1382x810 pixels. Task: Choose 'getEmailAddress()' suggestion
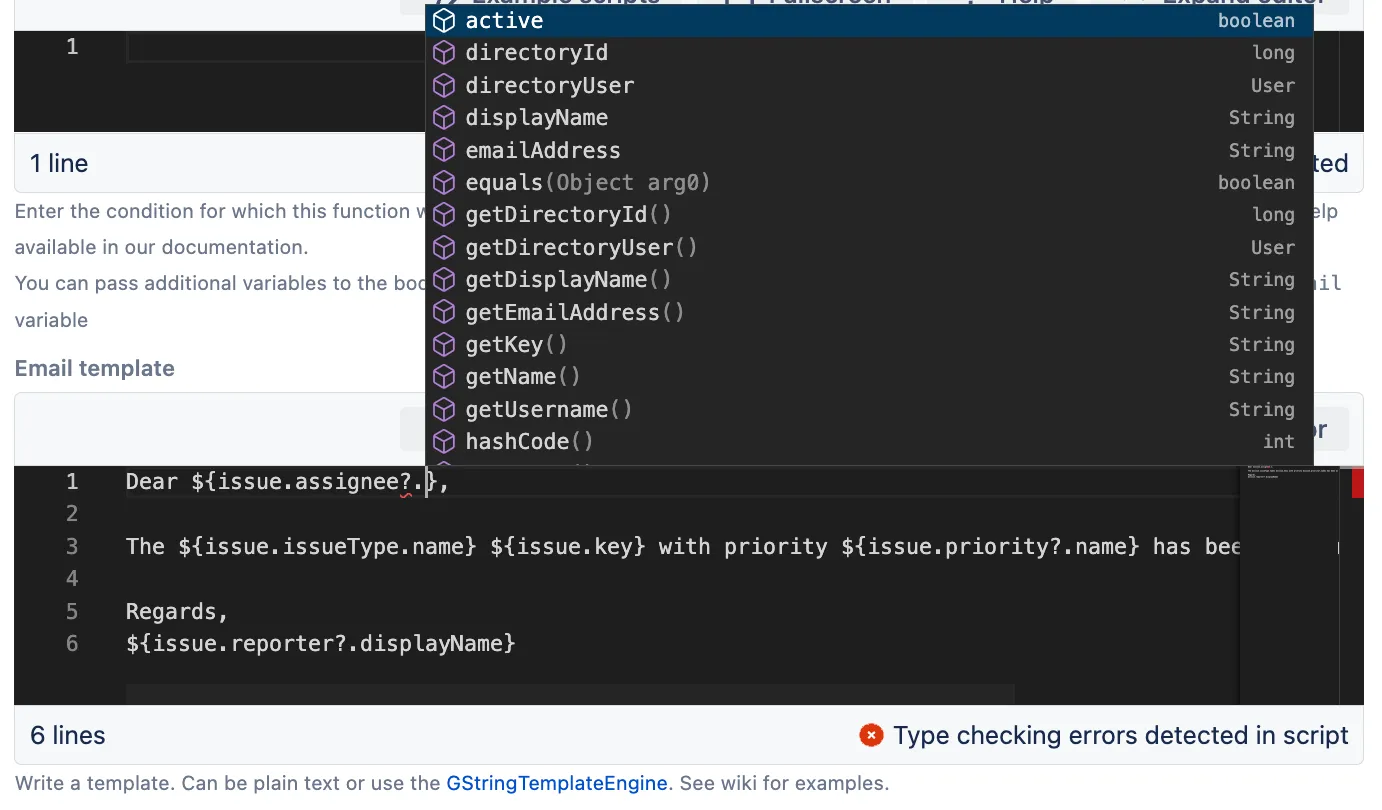(869, 313)
